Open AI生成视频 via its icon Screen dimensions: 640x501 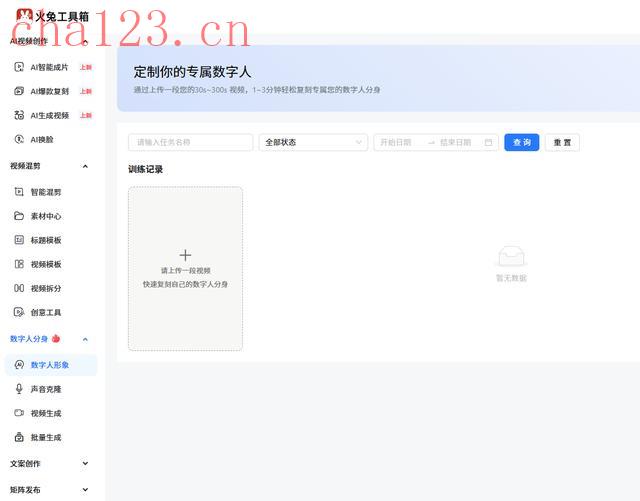pyautogui.click(x=19, y=115)
